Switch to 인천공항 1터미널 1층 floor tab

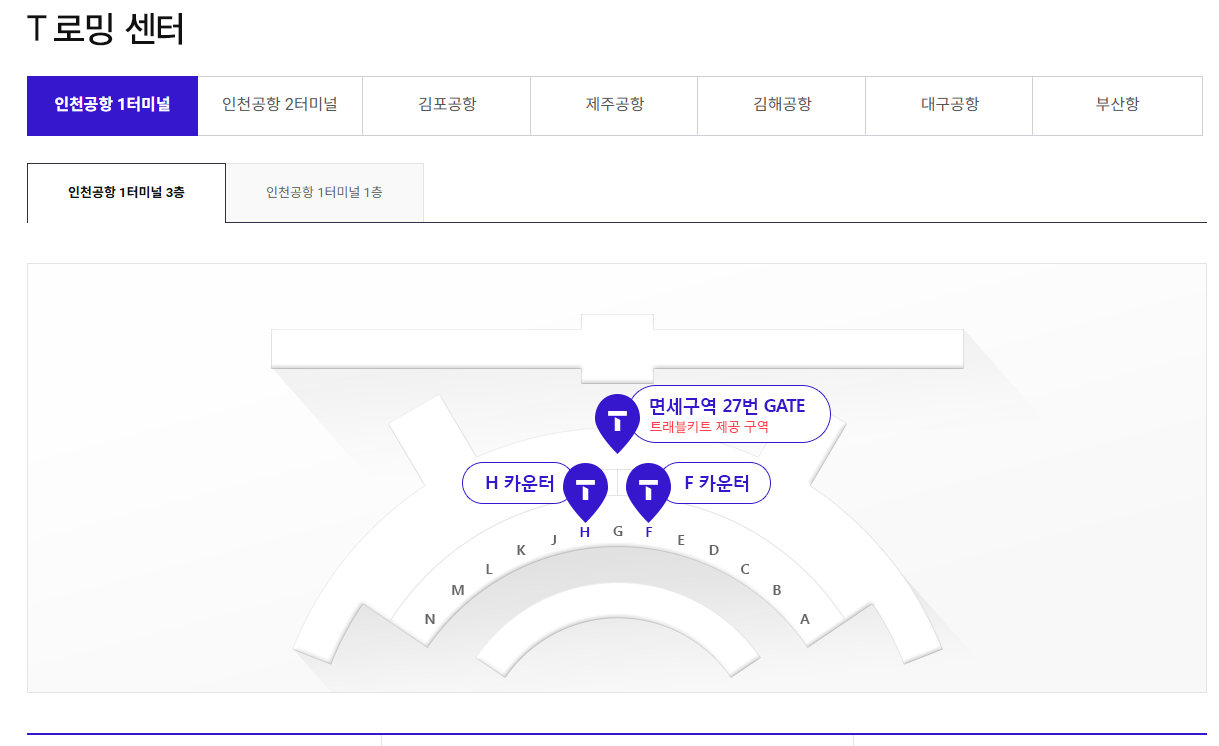[x=324, y=192]
